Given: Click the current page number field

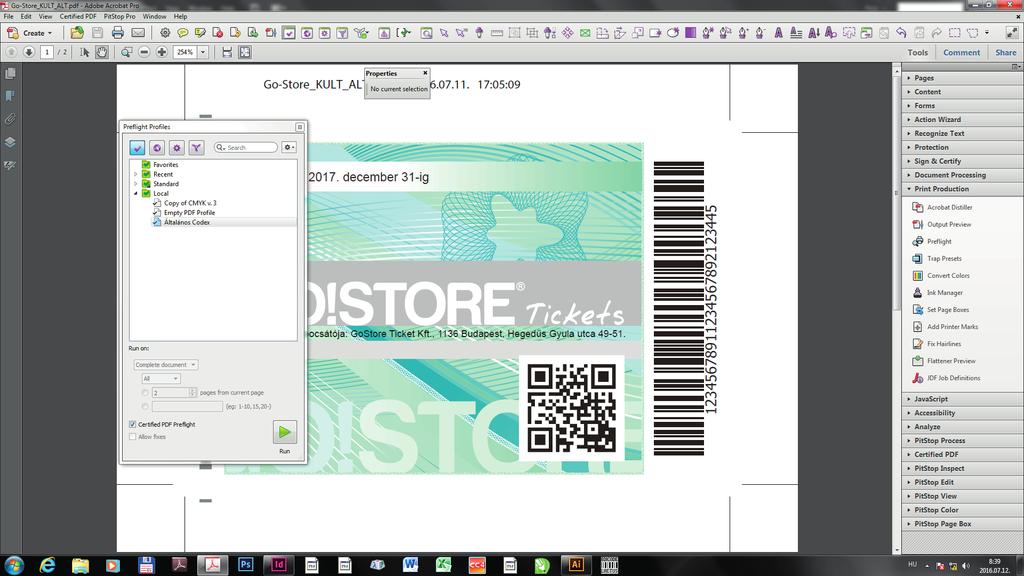Looking at the screenshot, I should (46, 52).
